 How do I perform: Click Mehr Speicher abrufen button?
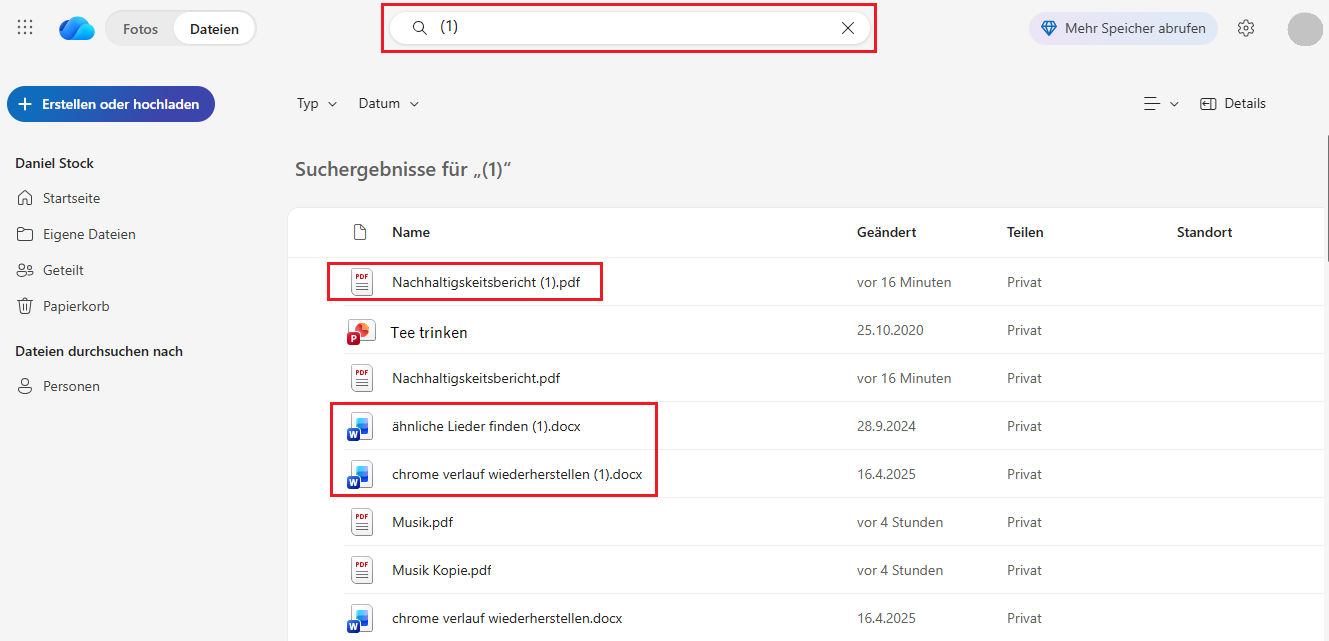[x=1123, y=29]
